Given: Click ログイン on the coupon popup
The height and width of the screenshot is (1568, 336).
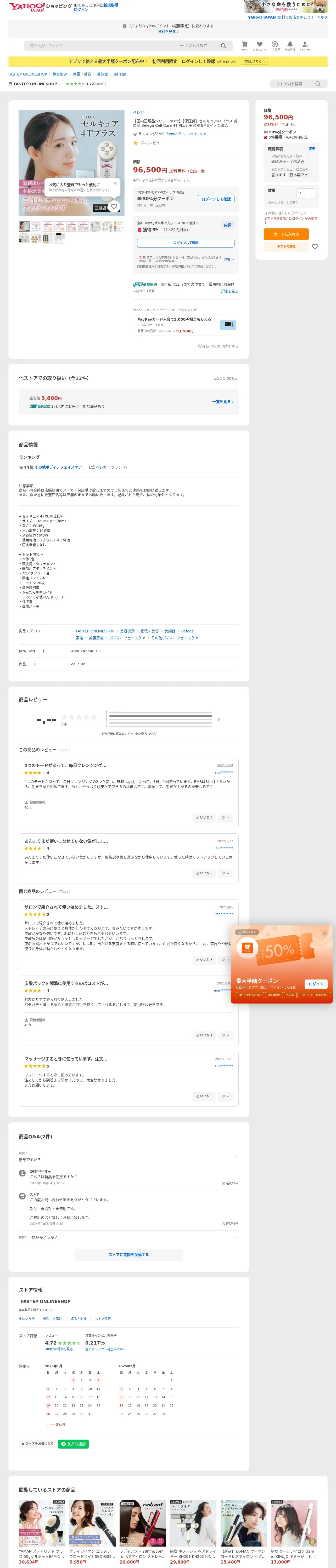Looking at the screenshot, I should point(316,984).
